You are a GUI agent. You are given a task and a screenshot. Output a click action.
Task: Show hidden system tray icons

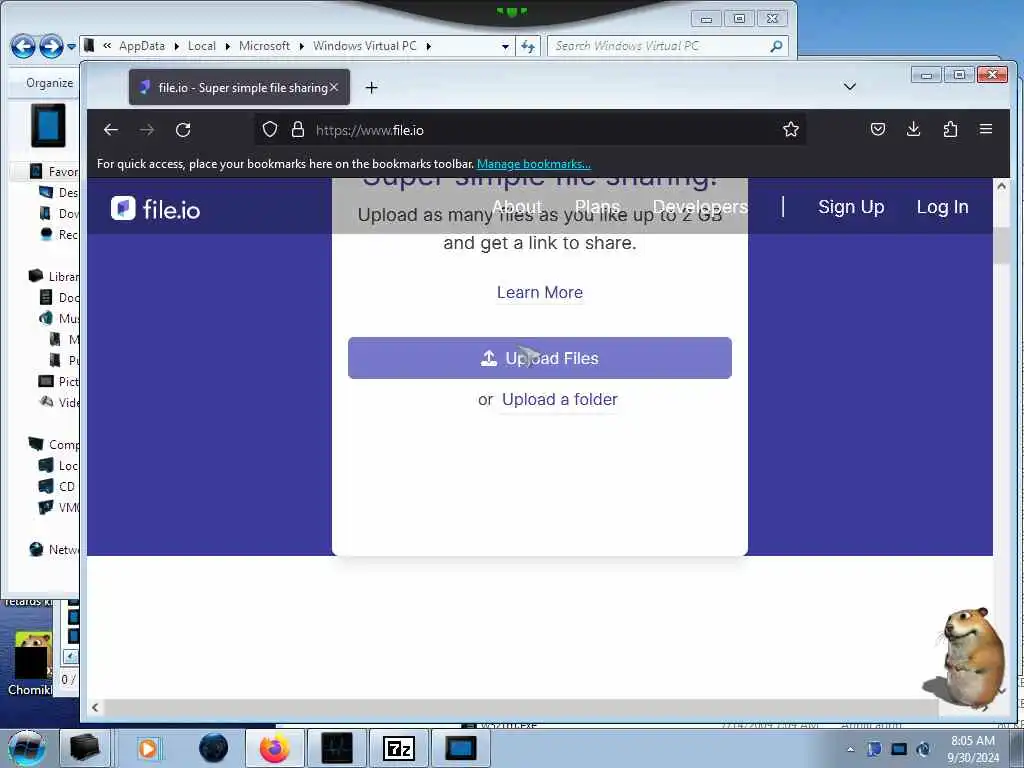850,749
